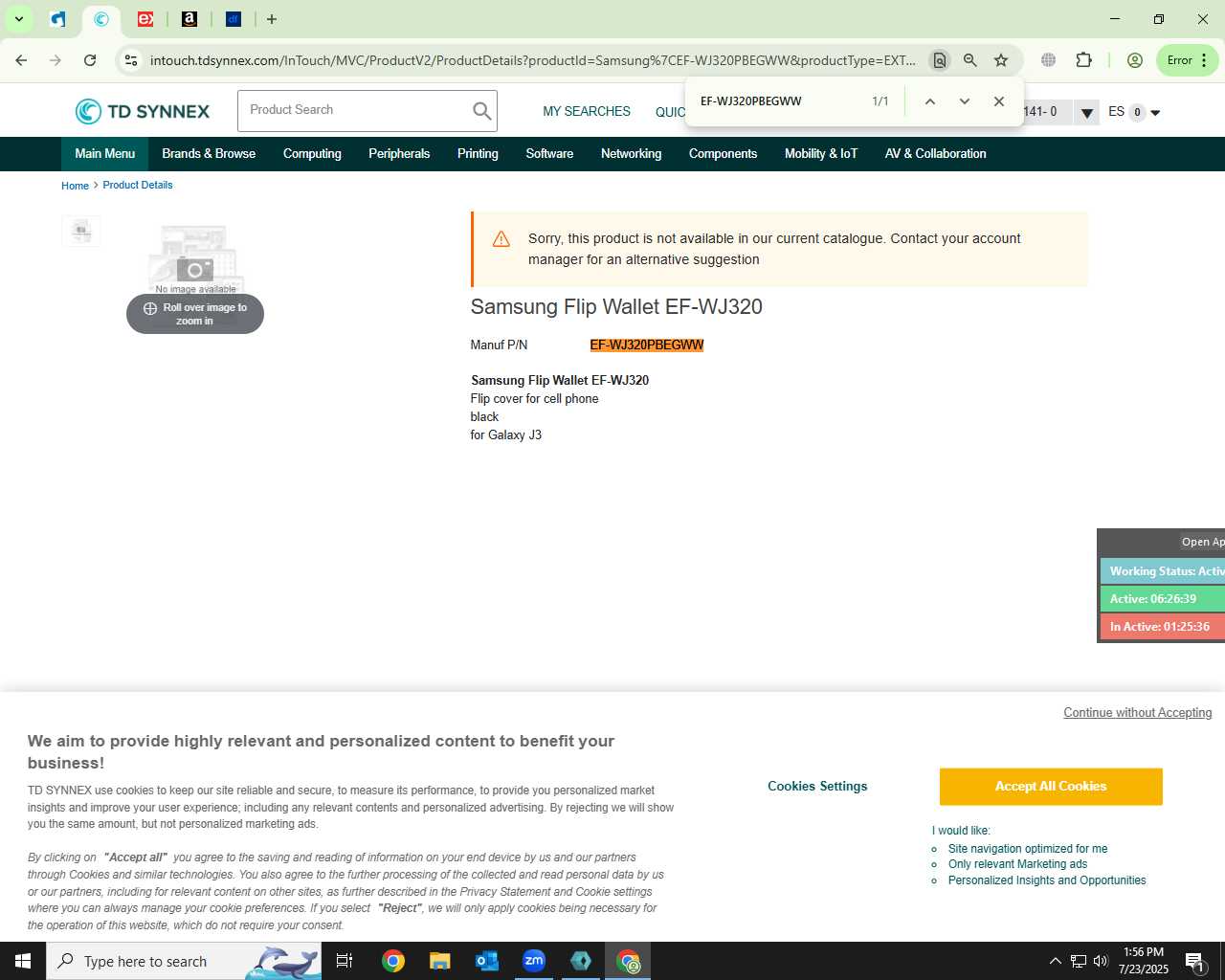Open AV & Collaboration menu
Viewport: 1225px width, 980px height.
[x=935, y=154]
